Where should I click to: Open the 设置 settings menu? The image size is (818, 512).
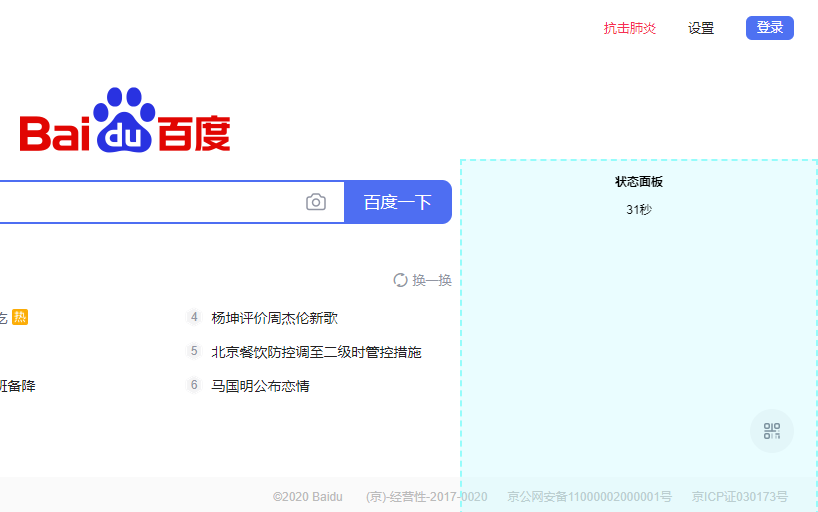pyautogui.click(x=701, y=28)
